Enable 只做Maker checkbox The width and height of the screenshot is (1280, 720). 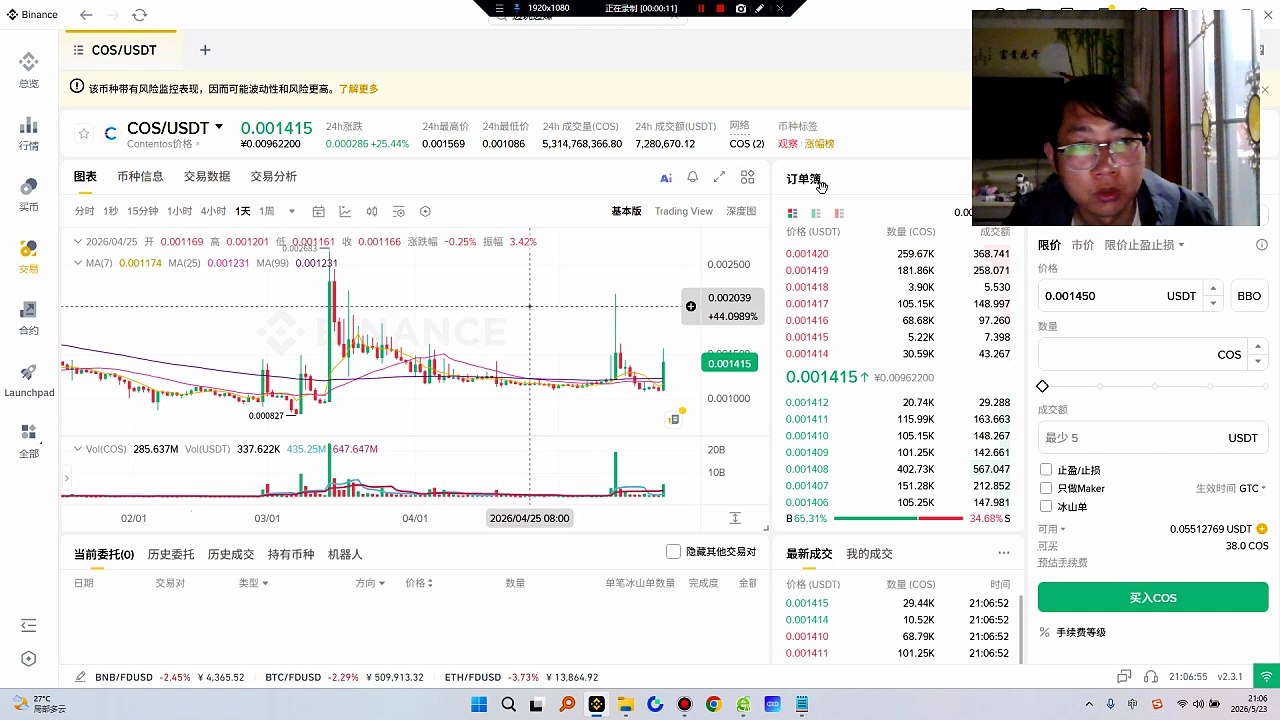pos(1046,488)
